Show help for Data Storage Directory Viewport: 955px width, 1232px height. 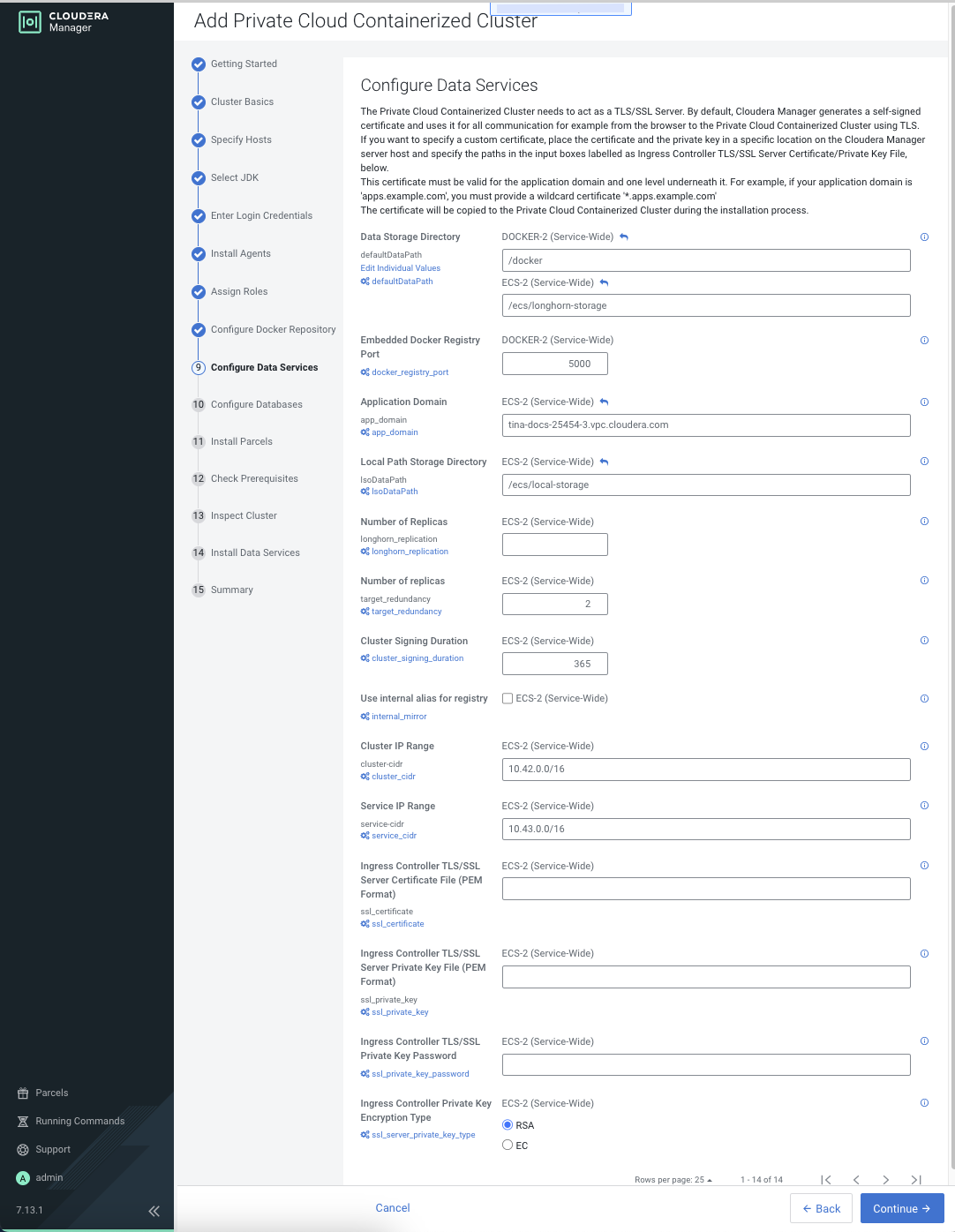click(924, 237)
